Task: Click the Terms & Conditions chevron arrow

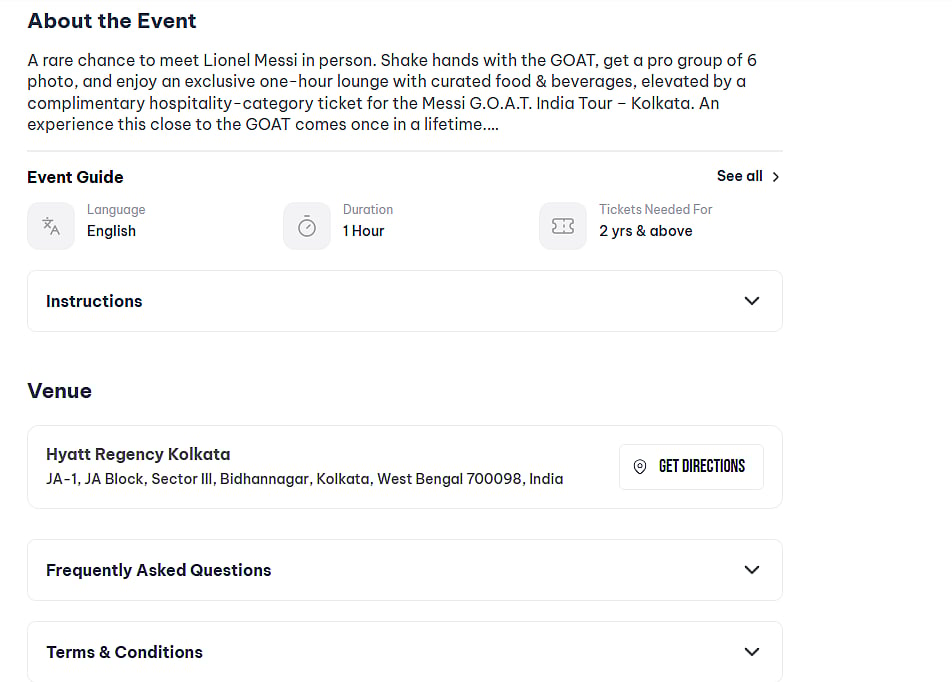Action: pyautogui.click(x=752, y=652)
